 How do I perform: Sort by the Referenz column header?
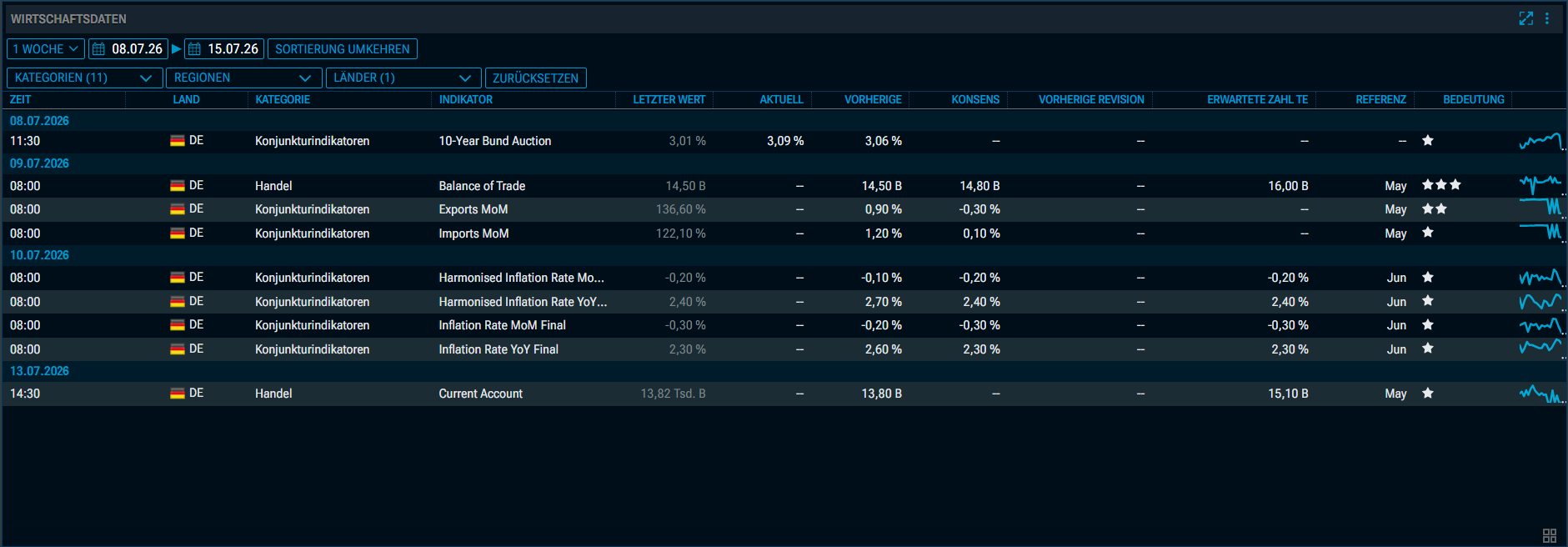(1381, 99)
